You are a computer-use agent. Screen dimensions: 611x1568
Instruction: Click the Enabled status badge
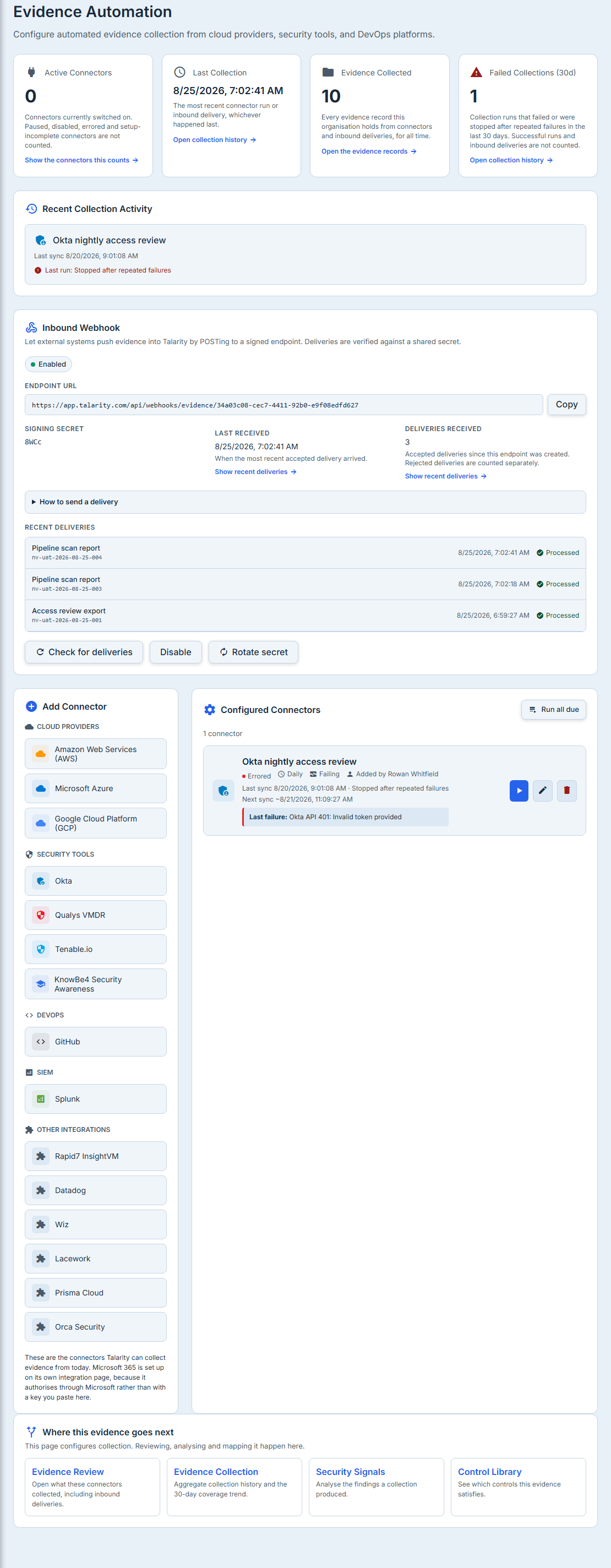(48, 364)
